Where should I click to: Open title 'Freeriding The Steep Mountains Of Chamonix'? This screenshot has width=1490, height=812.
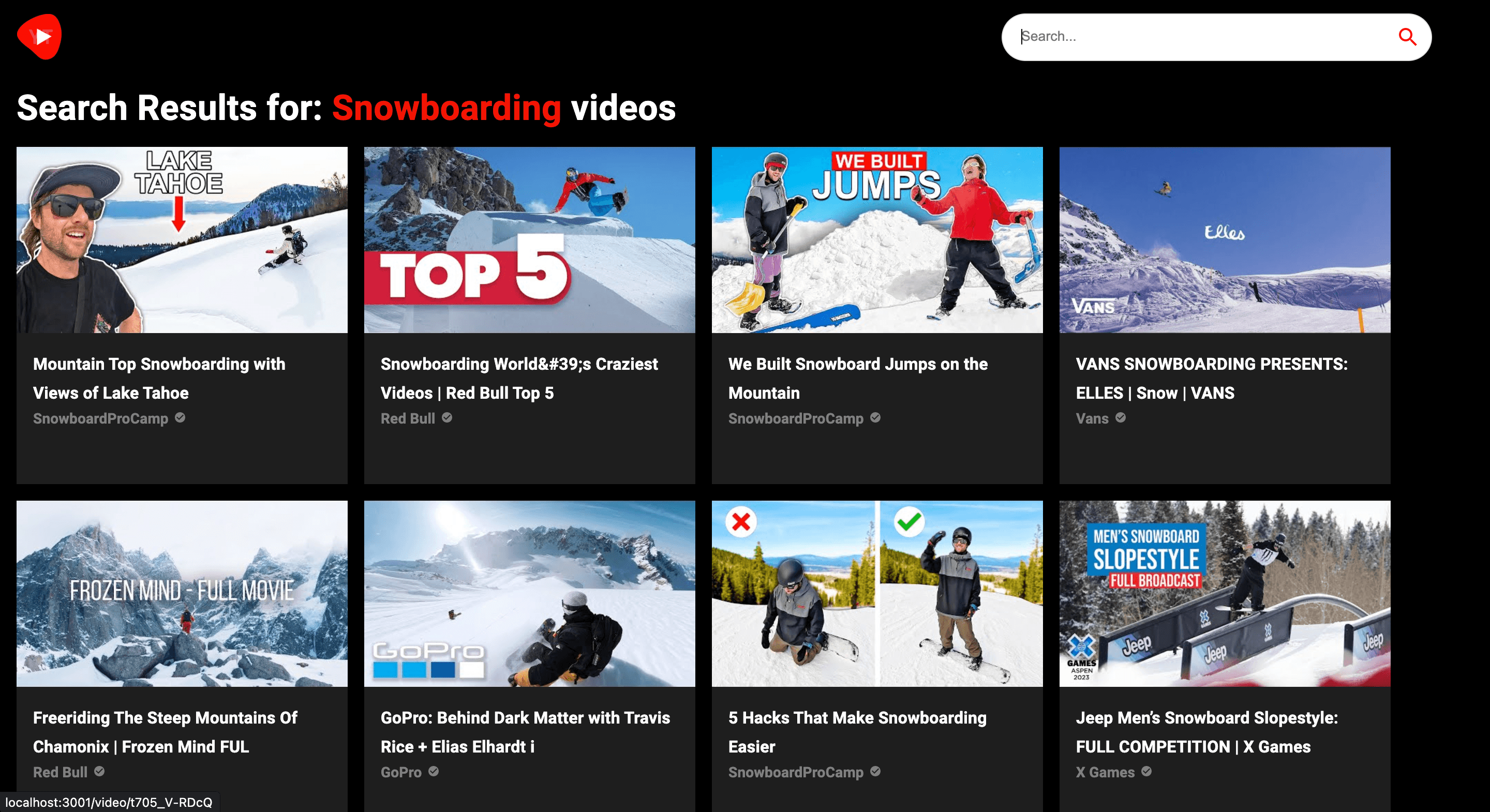tap(165, 732)
